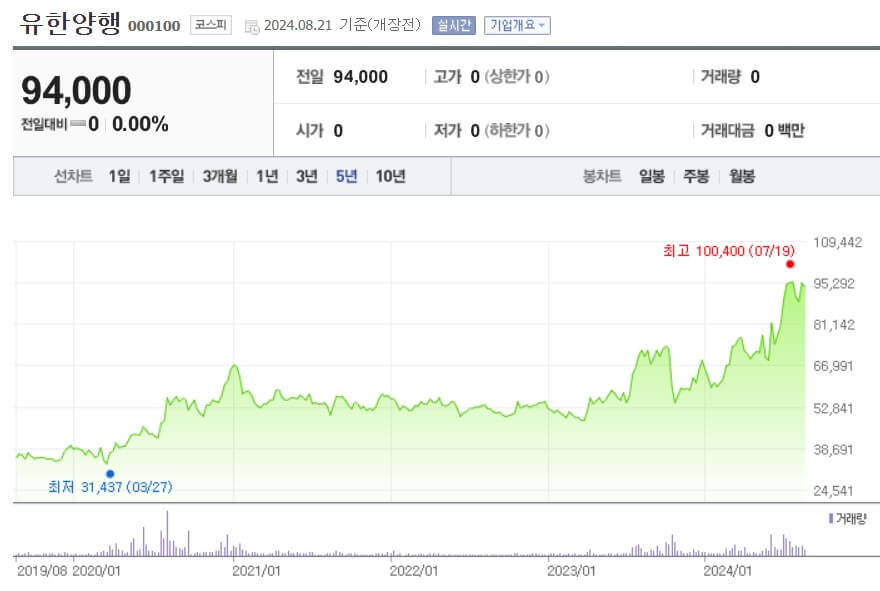Switch to the 1년 chart period
The image size is (880, 591).
(x=267, y=176)
